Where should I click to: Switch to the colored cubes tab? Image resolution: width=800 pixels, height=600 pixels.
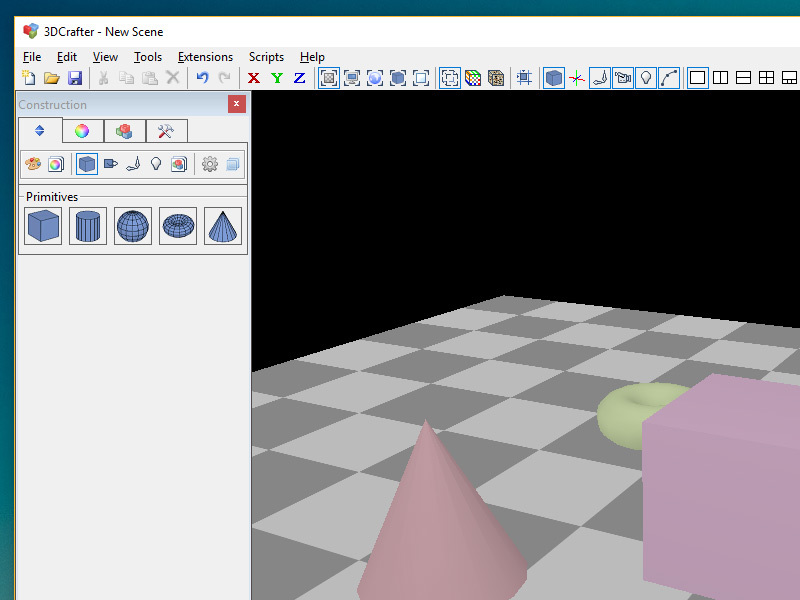[x=124, y=131]
